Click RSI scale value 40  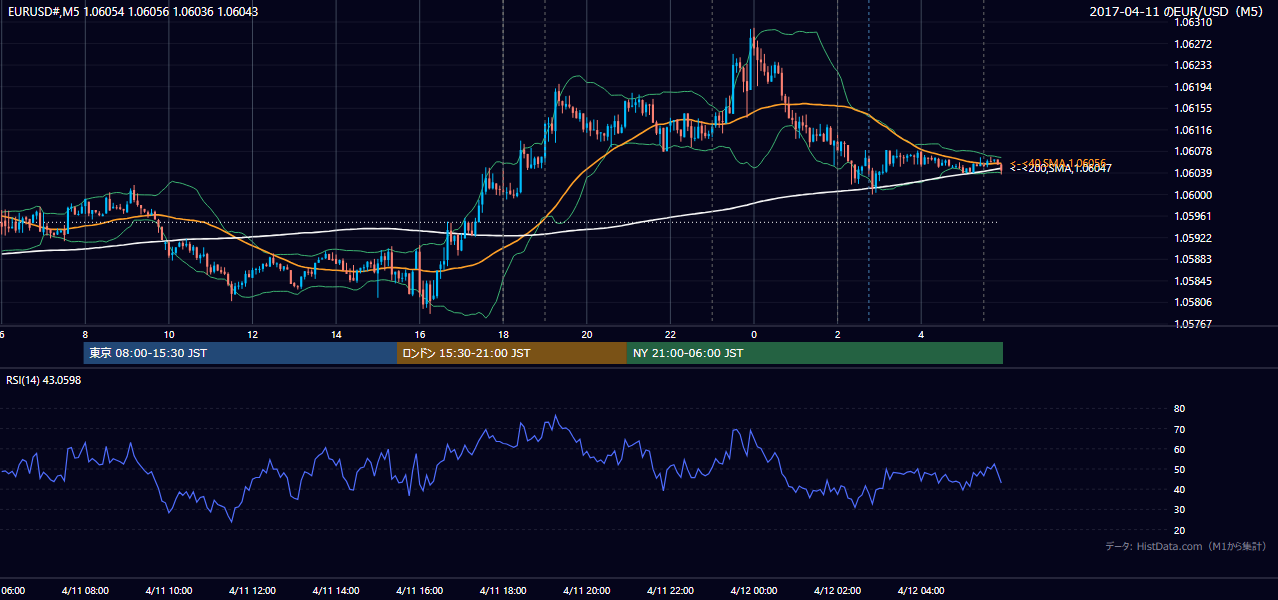[1179, 489]
